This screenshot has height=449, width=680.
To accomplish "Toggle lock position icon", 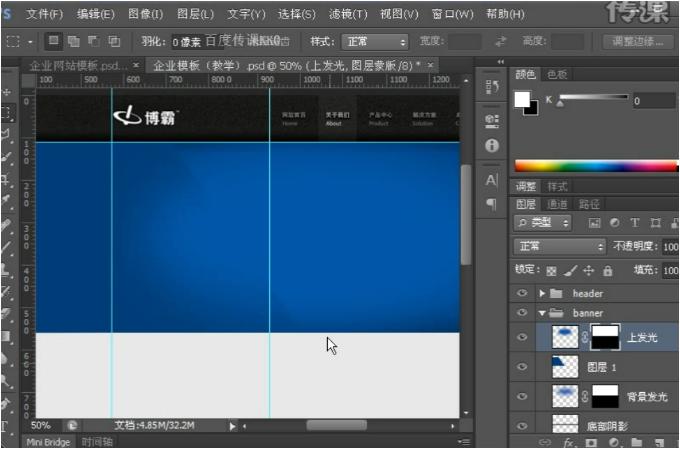I will click(588, 271).
